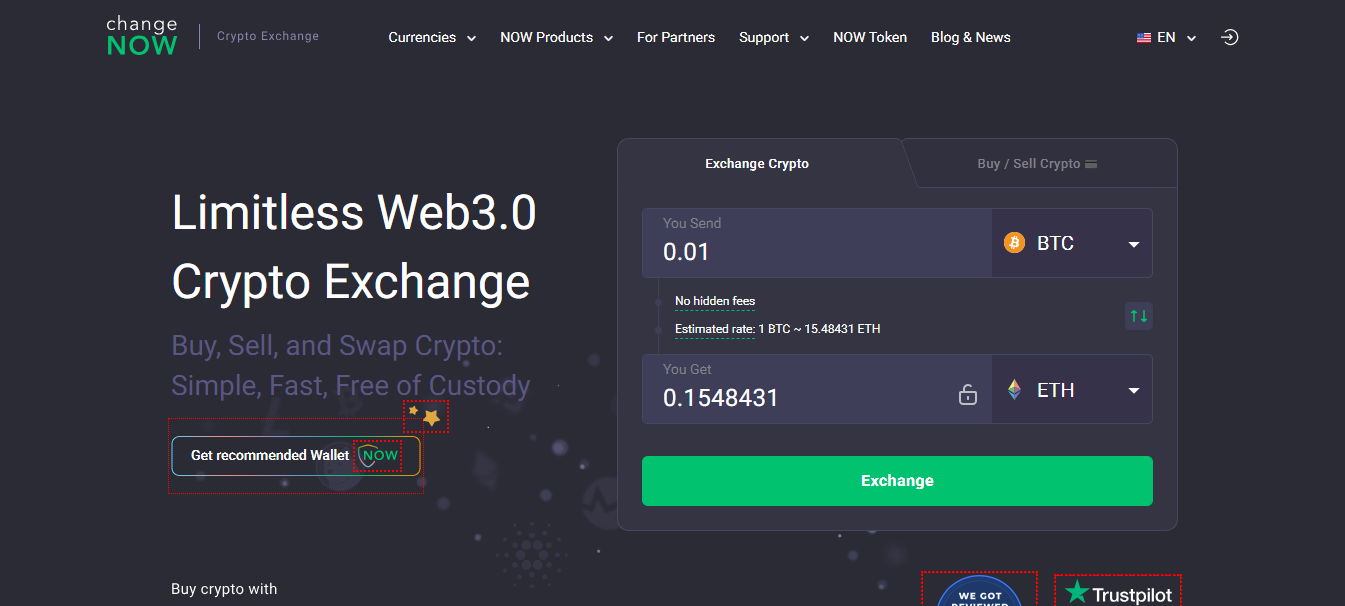Select the Exchange Crypto tab
This screenshot has width=1345, height=606.
click(x=757, y=163)
